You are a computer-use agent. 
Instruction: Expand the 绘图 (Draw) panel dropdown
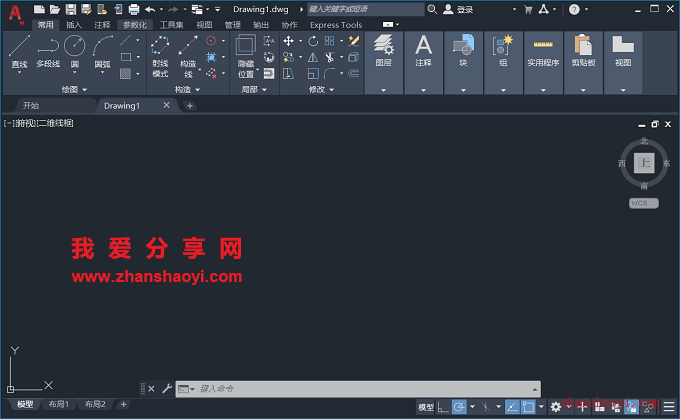(74, 89)
